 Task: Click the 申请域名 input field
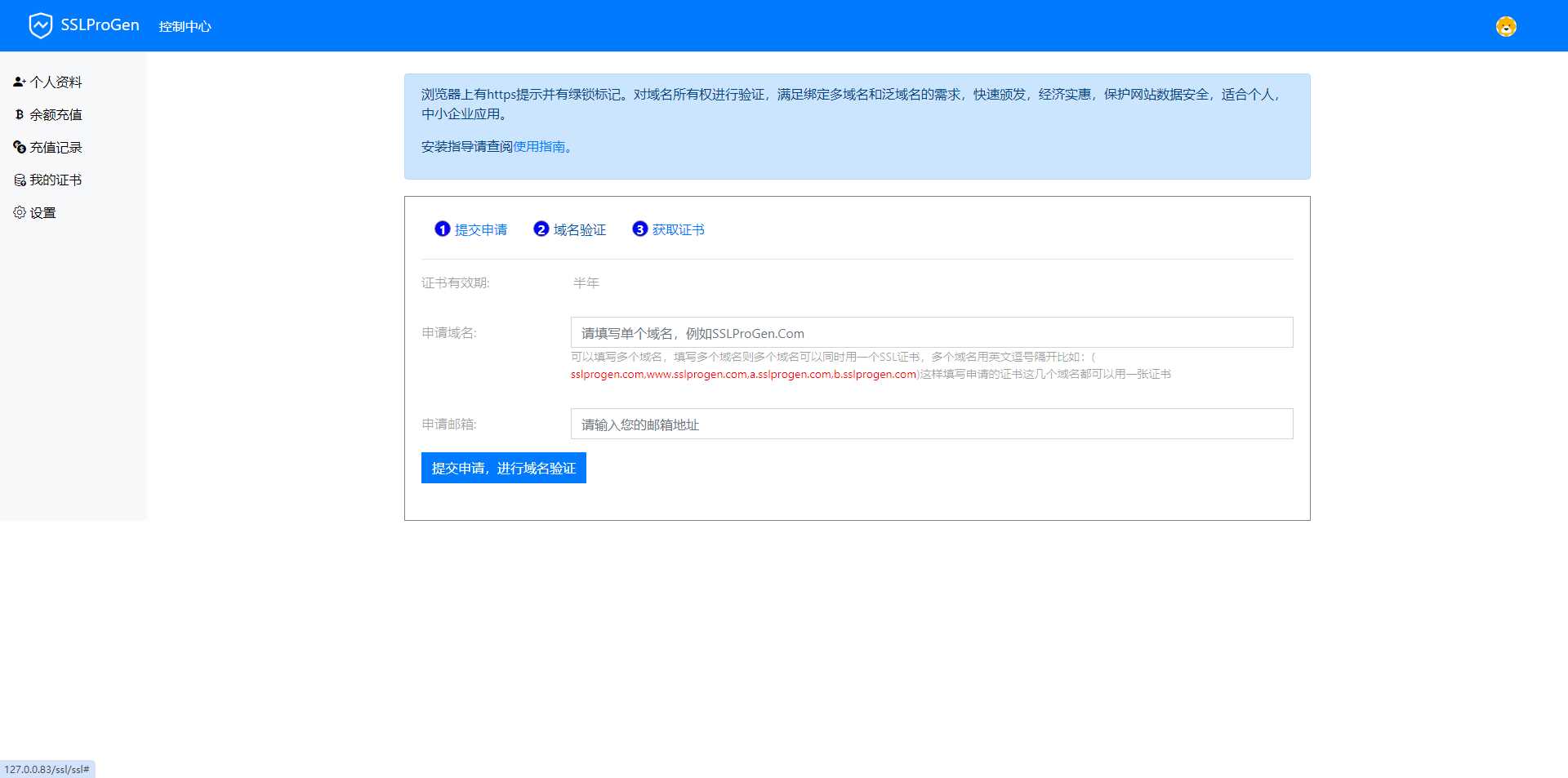click(x=931, y=332)
